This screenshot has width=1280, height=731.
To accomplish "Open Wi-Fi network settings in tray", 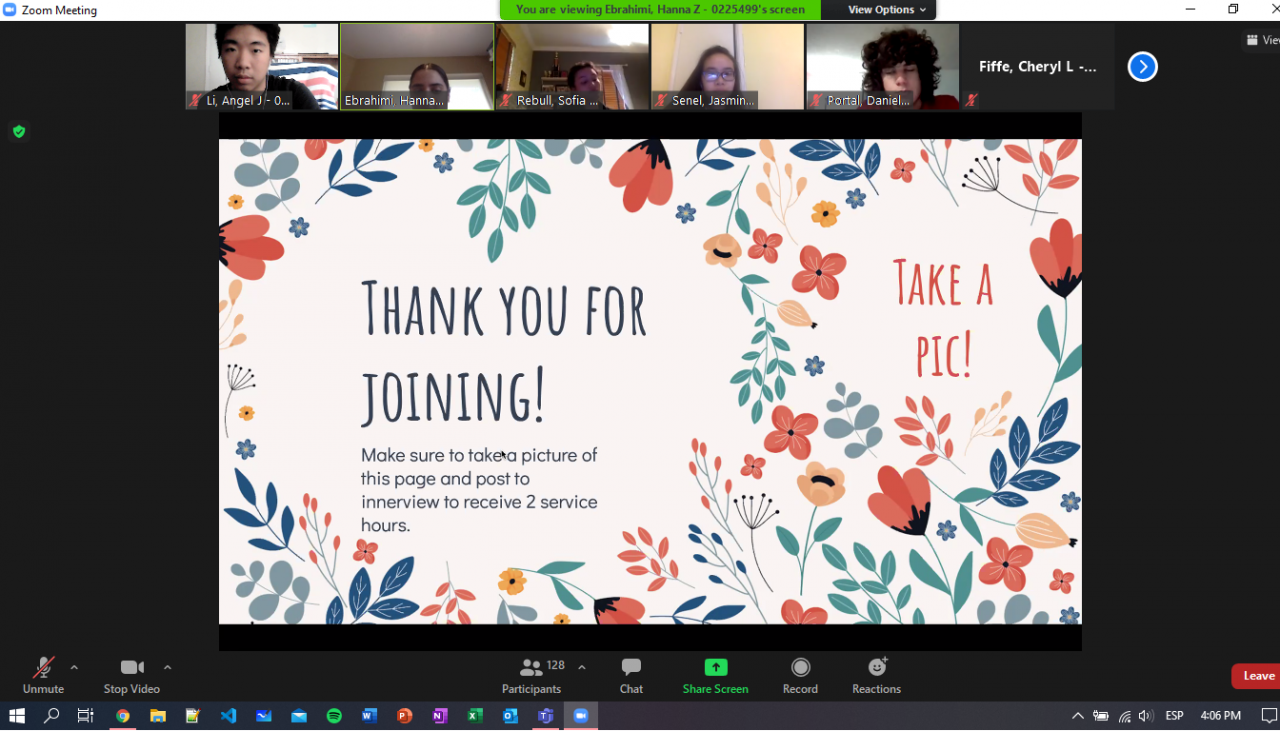I will click(x=1125, y=716).
